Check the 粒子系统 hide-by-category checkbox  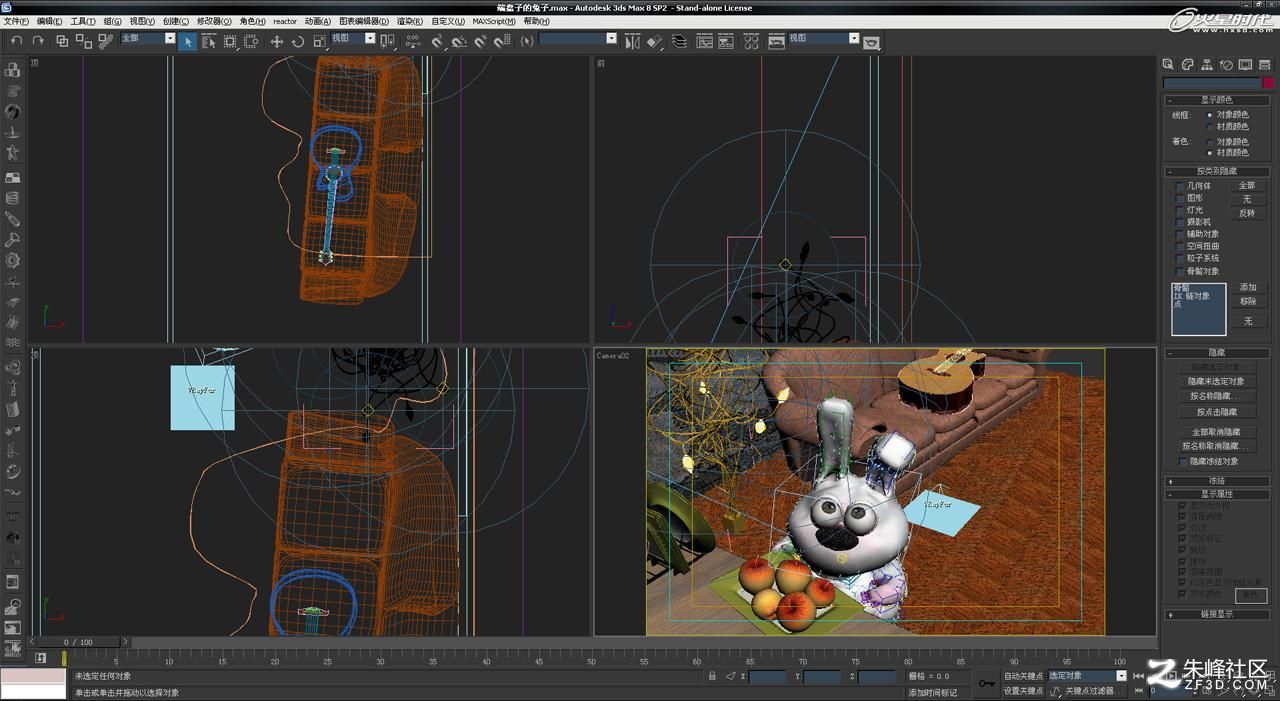(x=1180, y=258)
